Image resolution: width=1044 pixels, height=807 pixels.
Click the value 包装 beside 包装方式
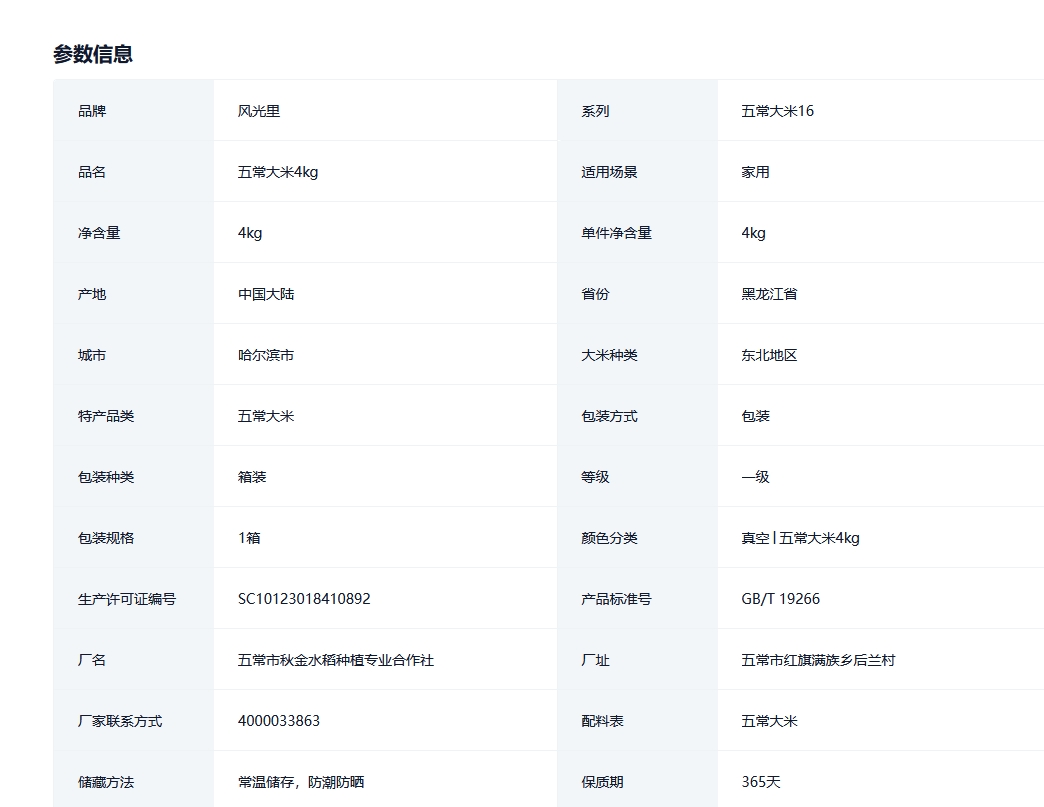(755, 416)
